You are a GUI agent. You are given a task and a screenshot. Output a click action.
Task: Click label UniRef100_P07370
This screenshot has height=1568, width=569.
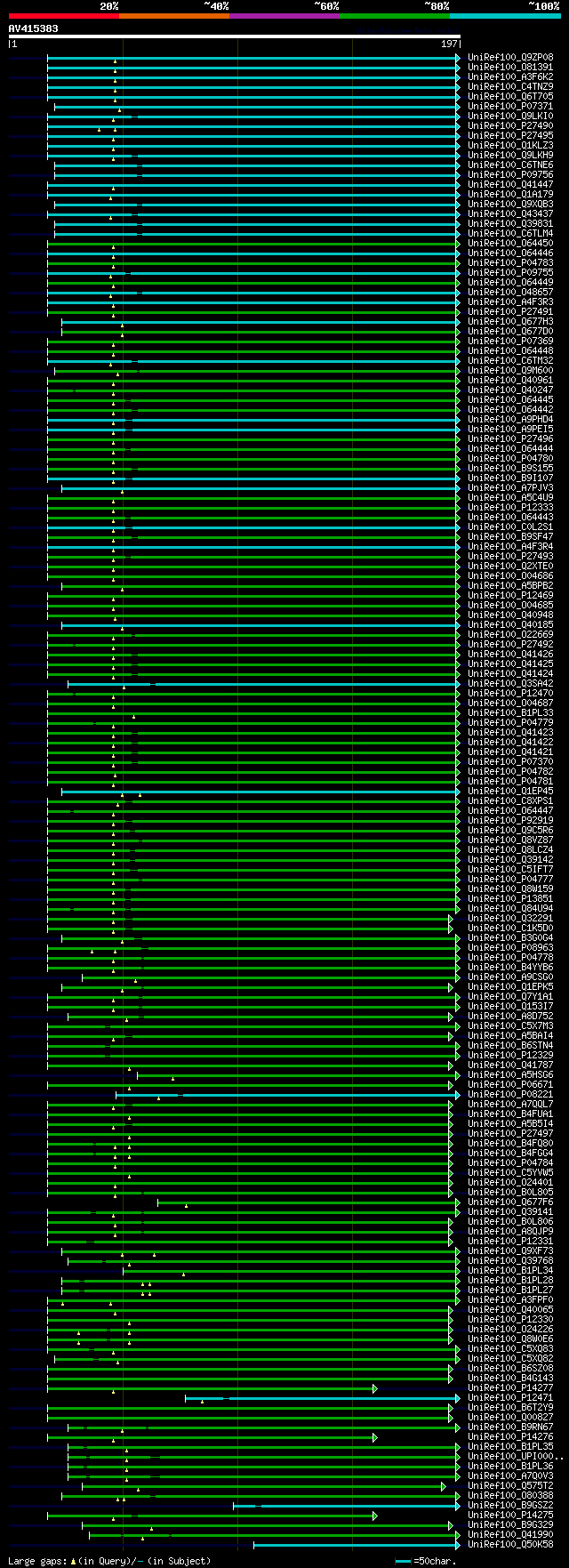pos(510,761)
